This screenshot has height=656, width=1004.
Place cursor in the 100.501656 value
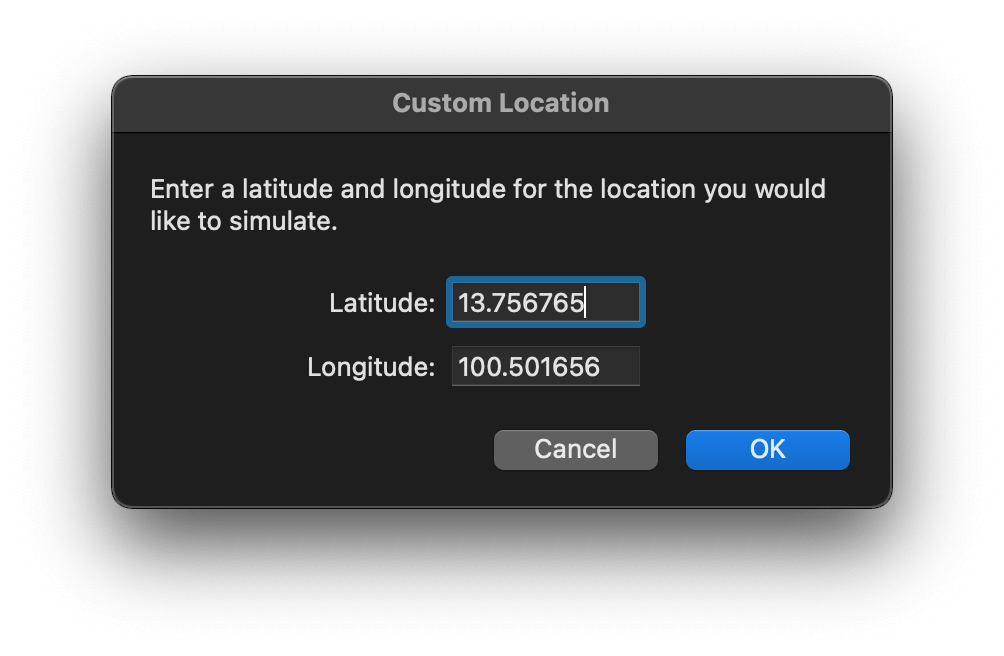click(x=529, y=367)
